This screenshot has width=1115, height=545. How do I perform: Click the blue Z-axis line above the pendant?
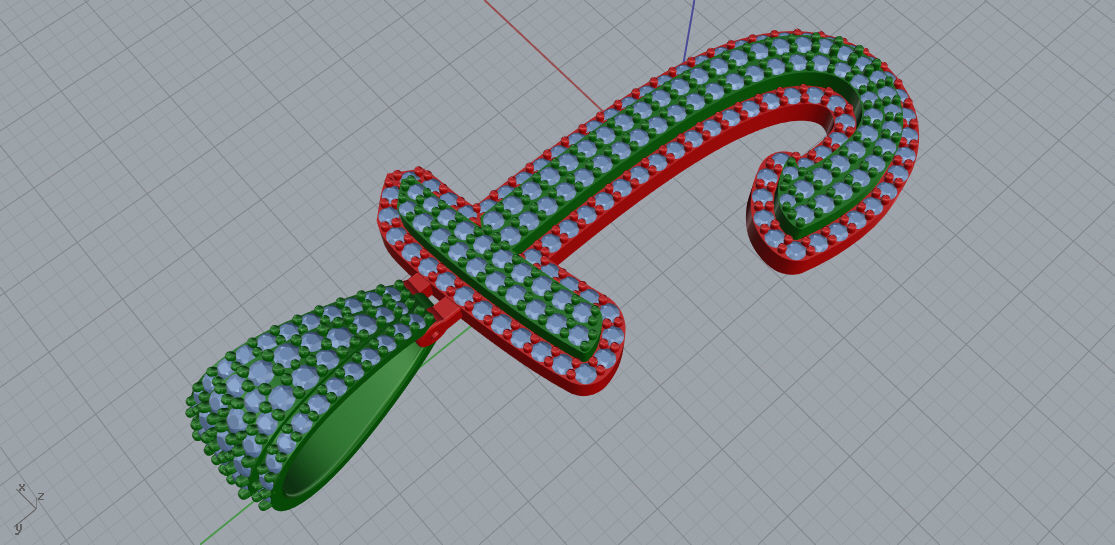pyautogui.click(x=688, y=31)
